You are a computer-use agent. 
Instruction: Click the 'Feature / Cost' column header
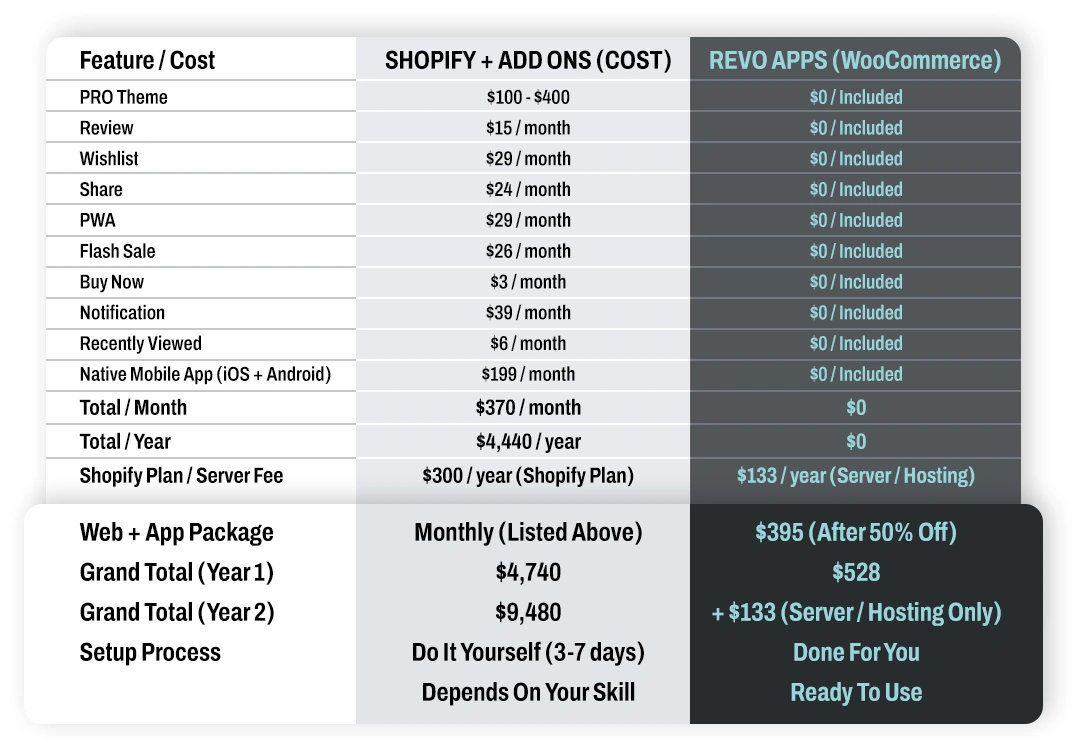pos(147,60)
